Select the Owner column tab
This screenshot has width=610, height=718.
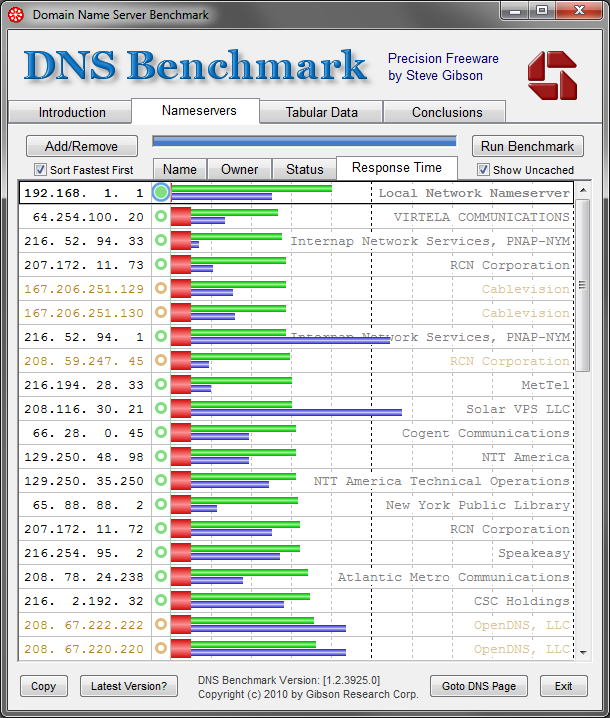pyautogui.click(x=240, y=169)
